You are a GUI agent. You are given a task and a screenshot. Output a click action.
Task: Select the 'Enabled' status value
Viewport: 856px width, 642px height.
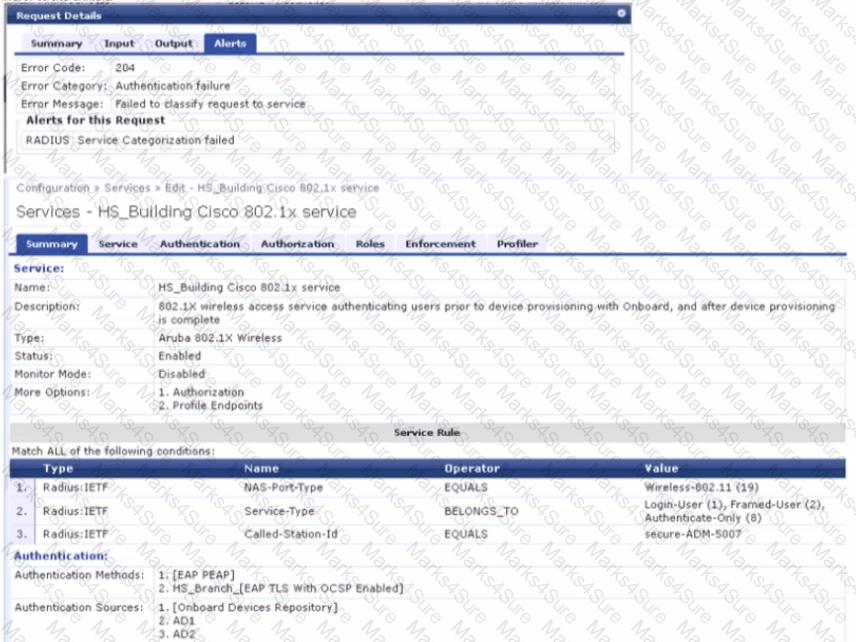click(x=180, y=356)
